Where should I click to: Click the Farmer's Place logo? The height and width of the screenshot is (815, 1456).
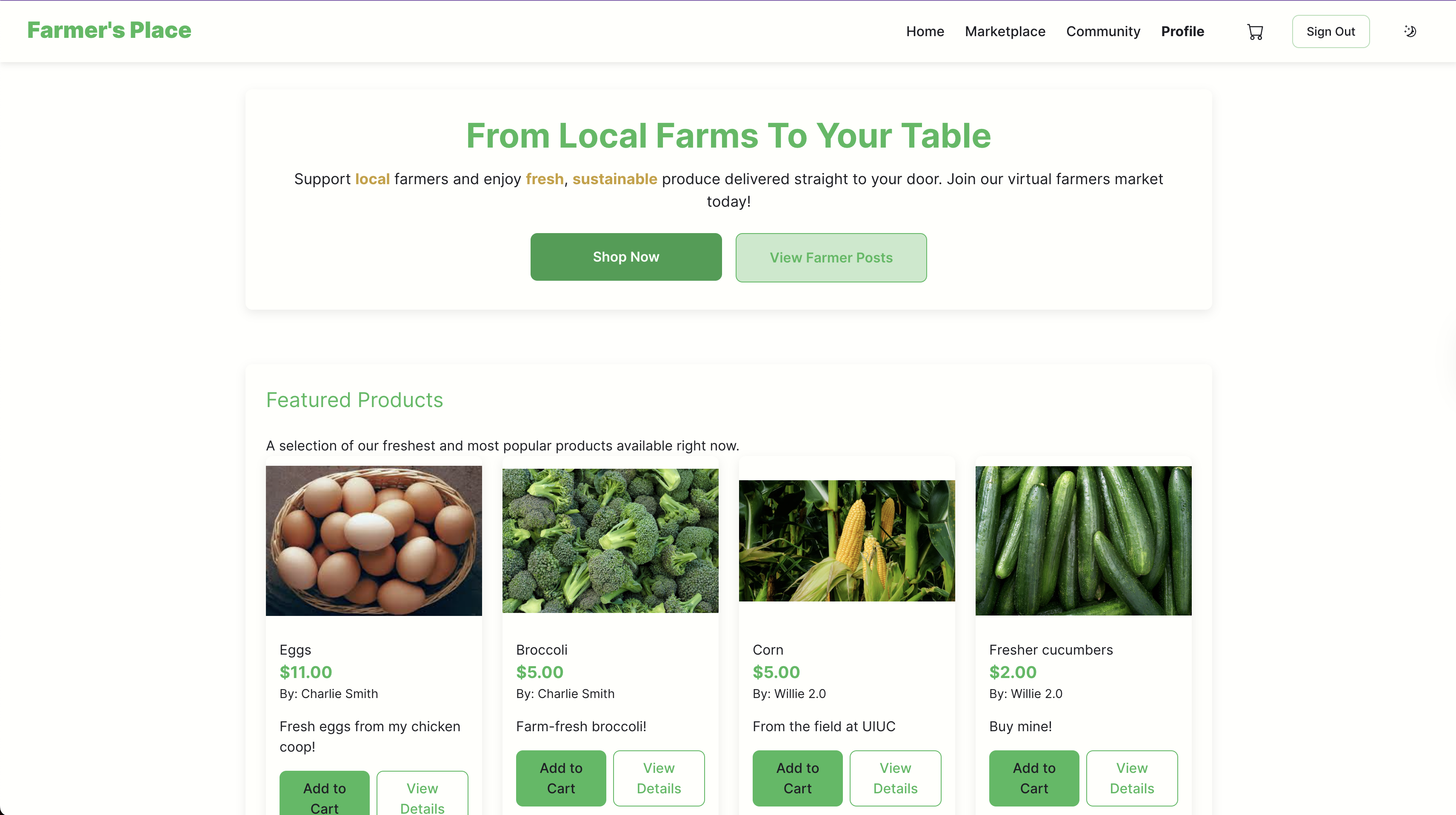pos(109,31)
